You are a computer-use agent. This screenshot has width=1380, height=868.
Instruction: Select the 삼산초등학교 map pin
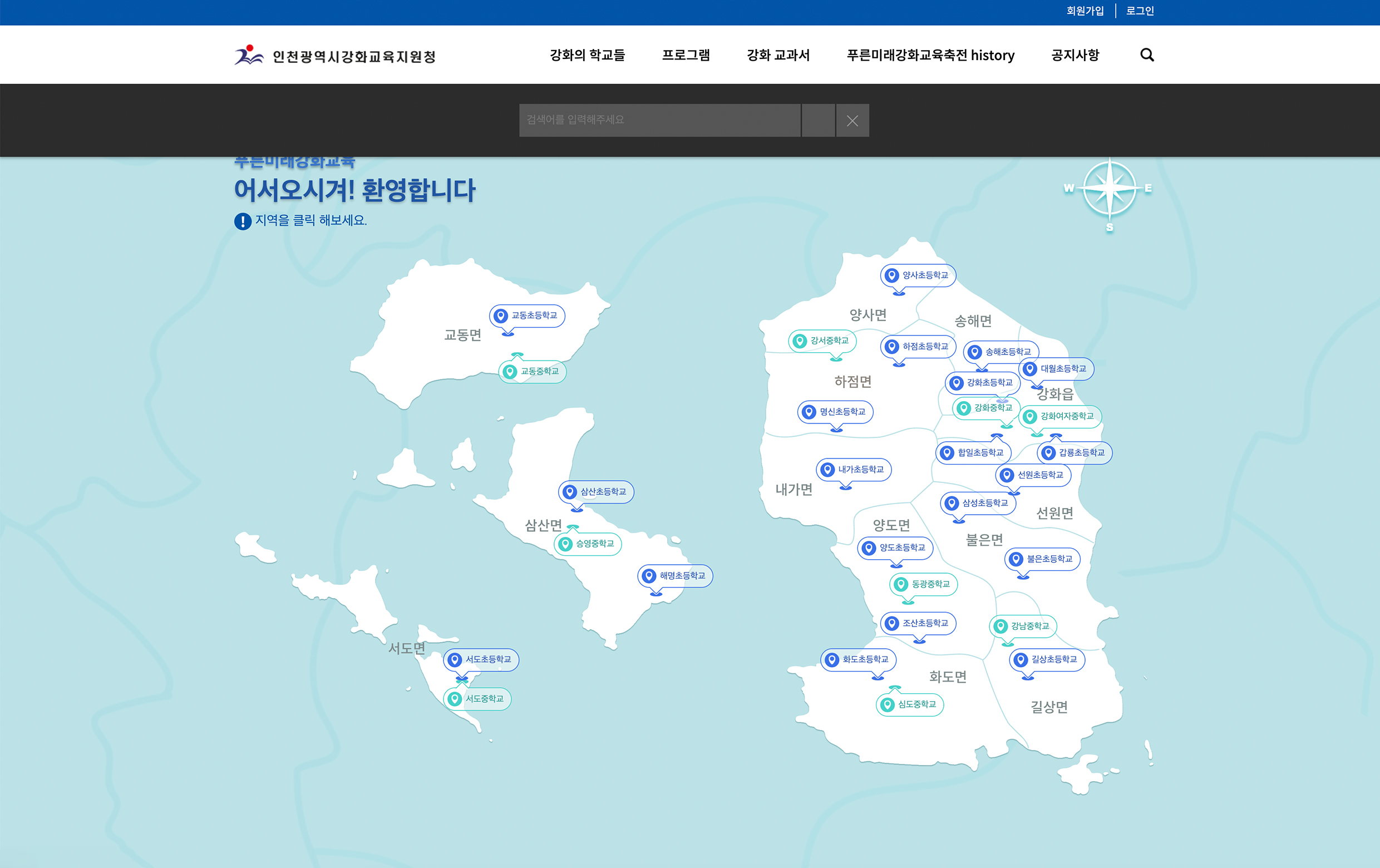point(596,491)
